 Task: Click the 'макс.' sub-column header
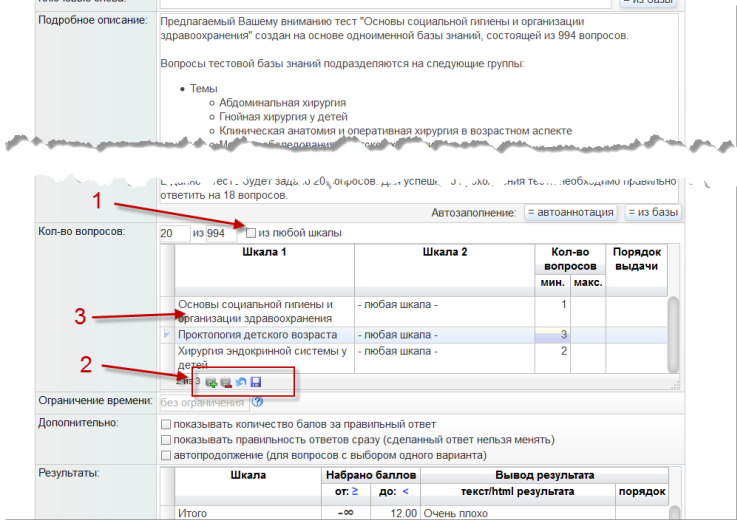tap(588, 283)
